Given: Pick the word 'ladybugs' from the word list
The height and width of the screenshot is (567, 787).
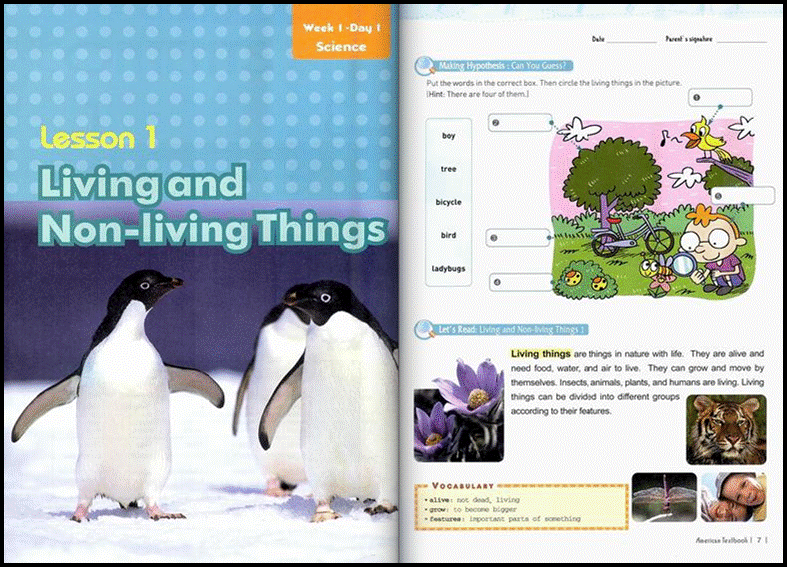Looking at the screenshot, I should [x=449, y=269].
